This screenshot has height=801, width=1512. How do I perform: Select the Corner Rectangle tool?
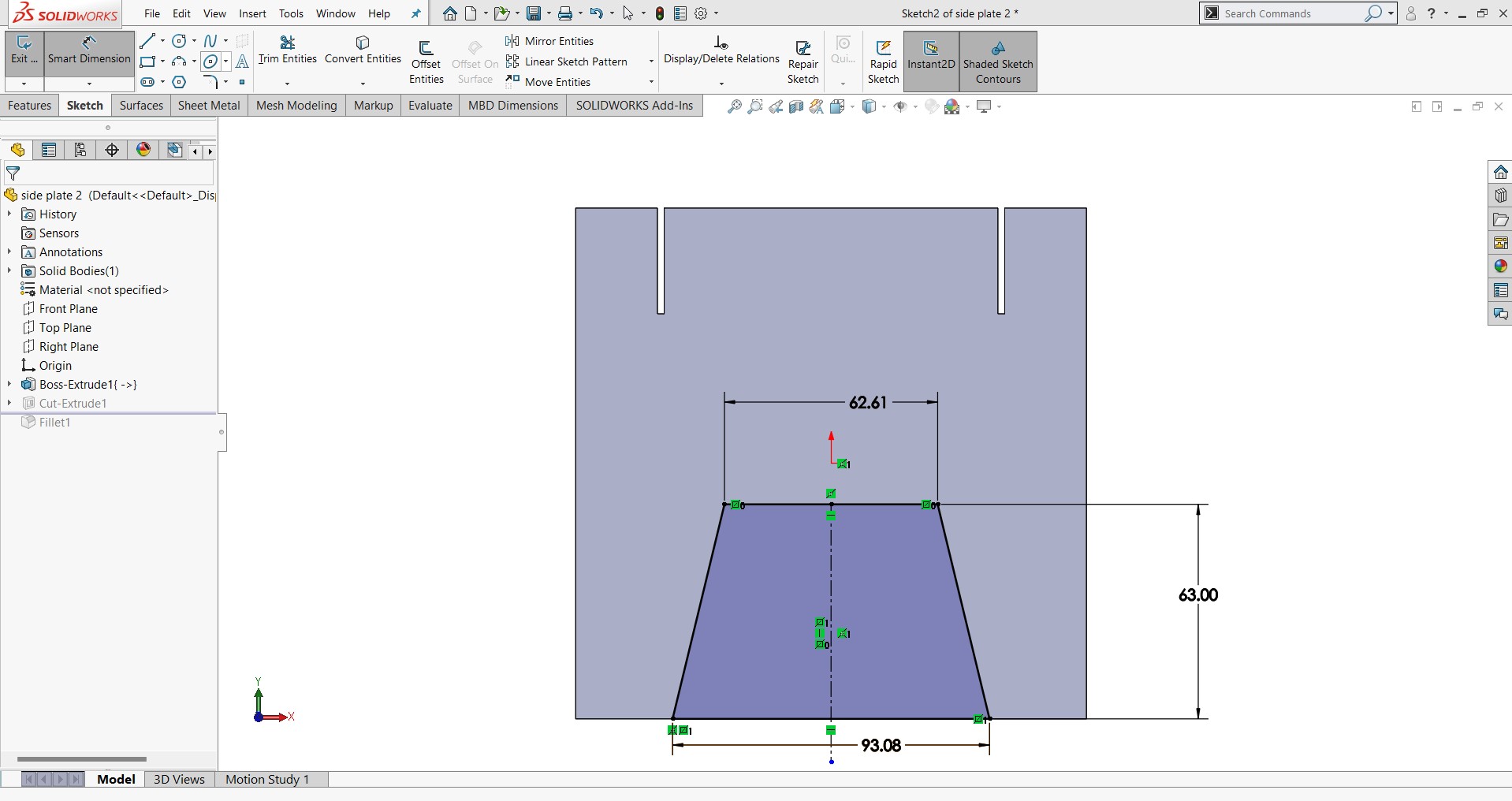[x=147, y=61]
